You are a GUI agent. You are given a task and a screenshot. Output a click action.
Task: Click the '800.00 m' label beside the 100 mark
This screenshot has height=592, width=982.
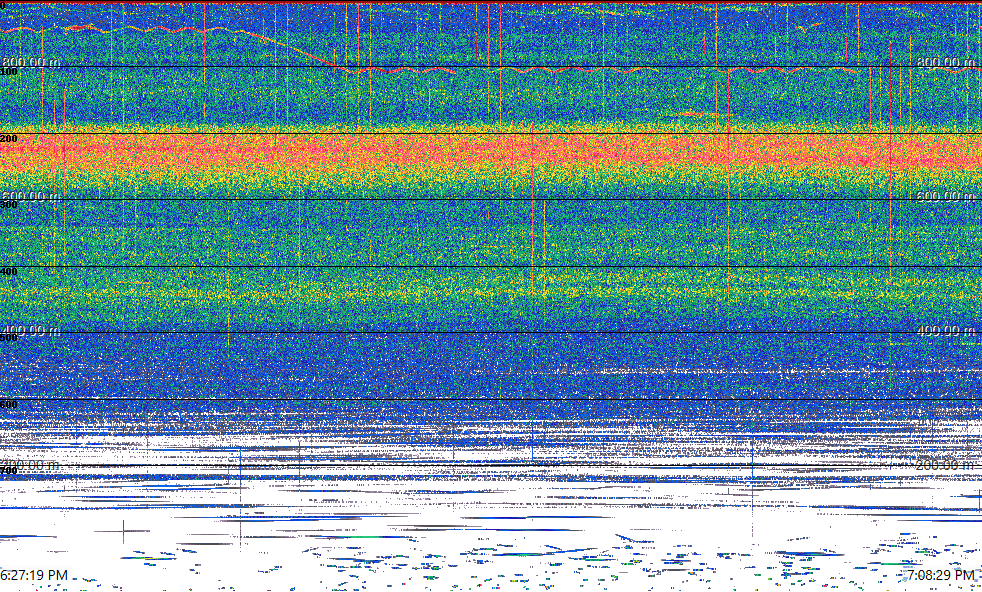click(x=31, y=62)
